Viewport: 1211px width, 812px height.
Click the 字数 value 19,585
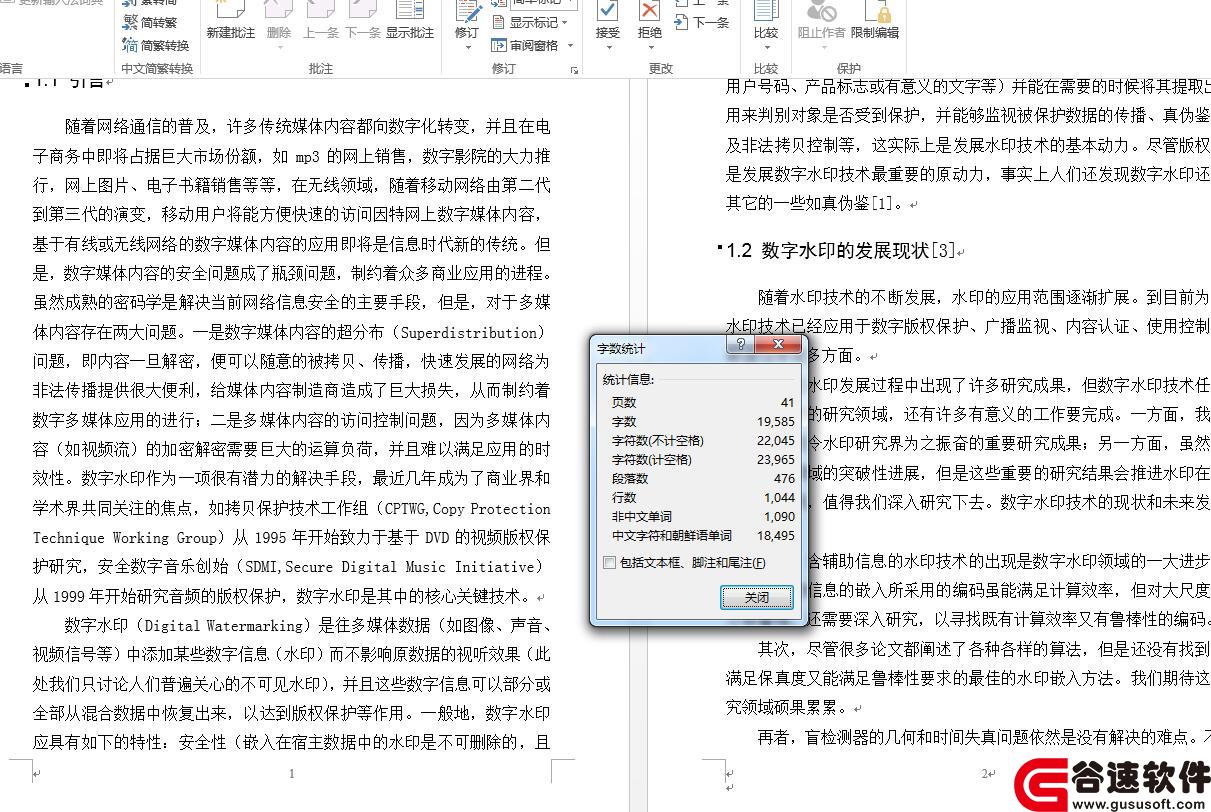(776, 421)
